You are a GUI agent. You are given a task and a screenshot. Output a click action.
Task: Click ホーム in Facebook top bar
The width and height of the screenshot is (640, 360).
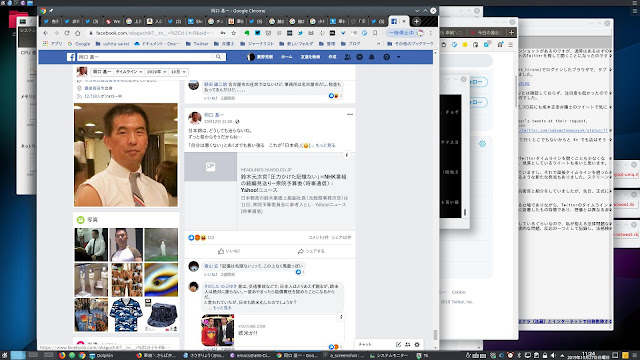(x=287, y=57)
